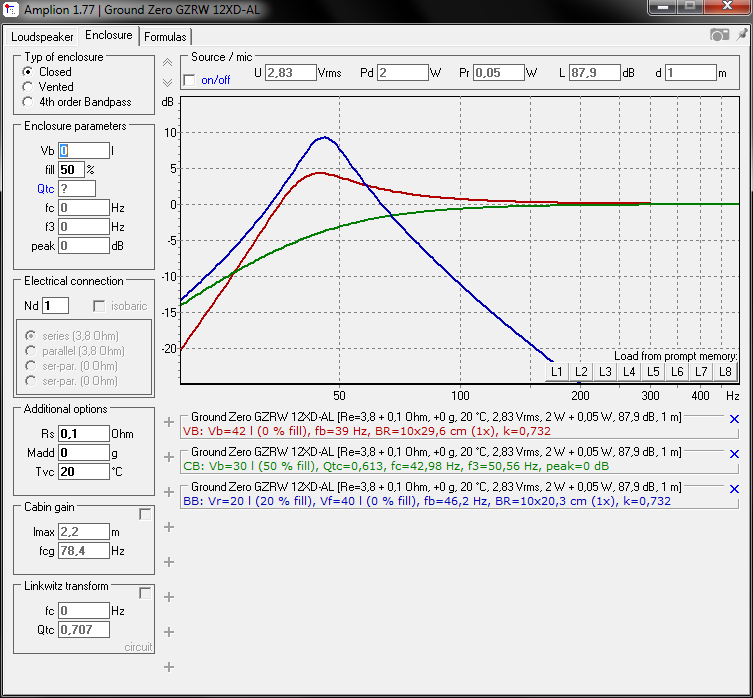Viewport: 753px width, 698px height.
Task: Click the plus icon beside BB entry
Action: click(x=169, y=492)
